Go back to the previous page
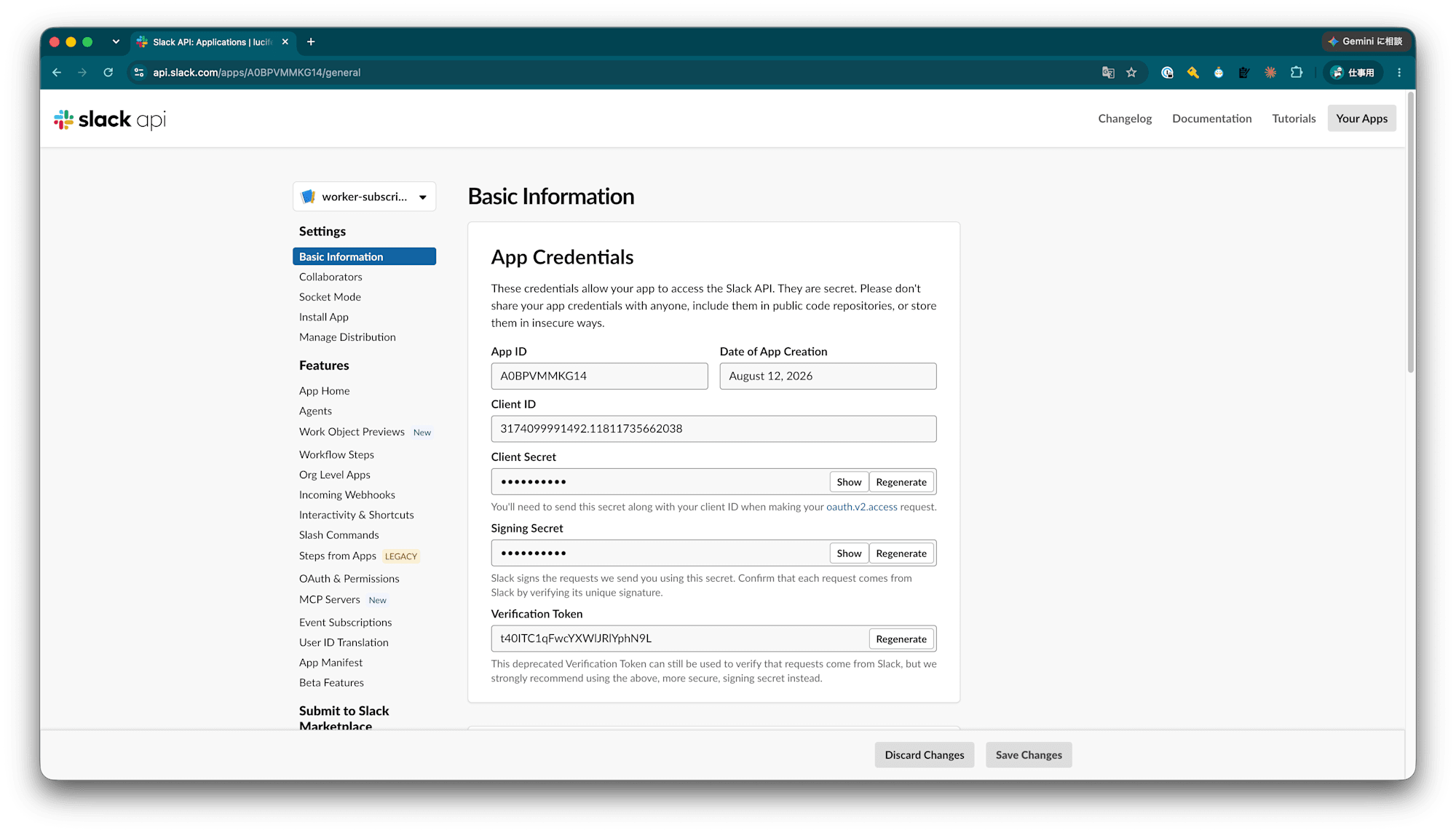 [x=57, y=73]
